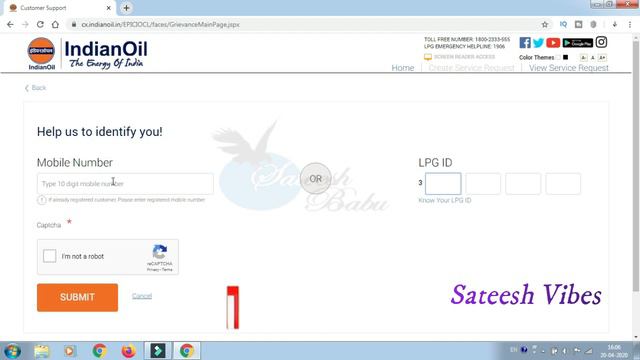
Task: Open the Windows Start menu
Action: pyautogui.click(x=12, y=351)
